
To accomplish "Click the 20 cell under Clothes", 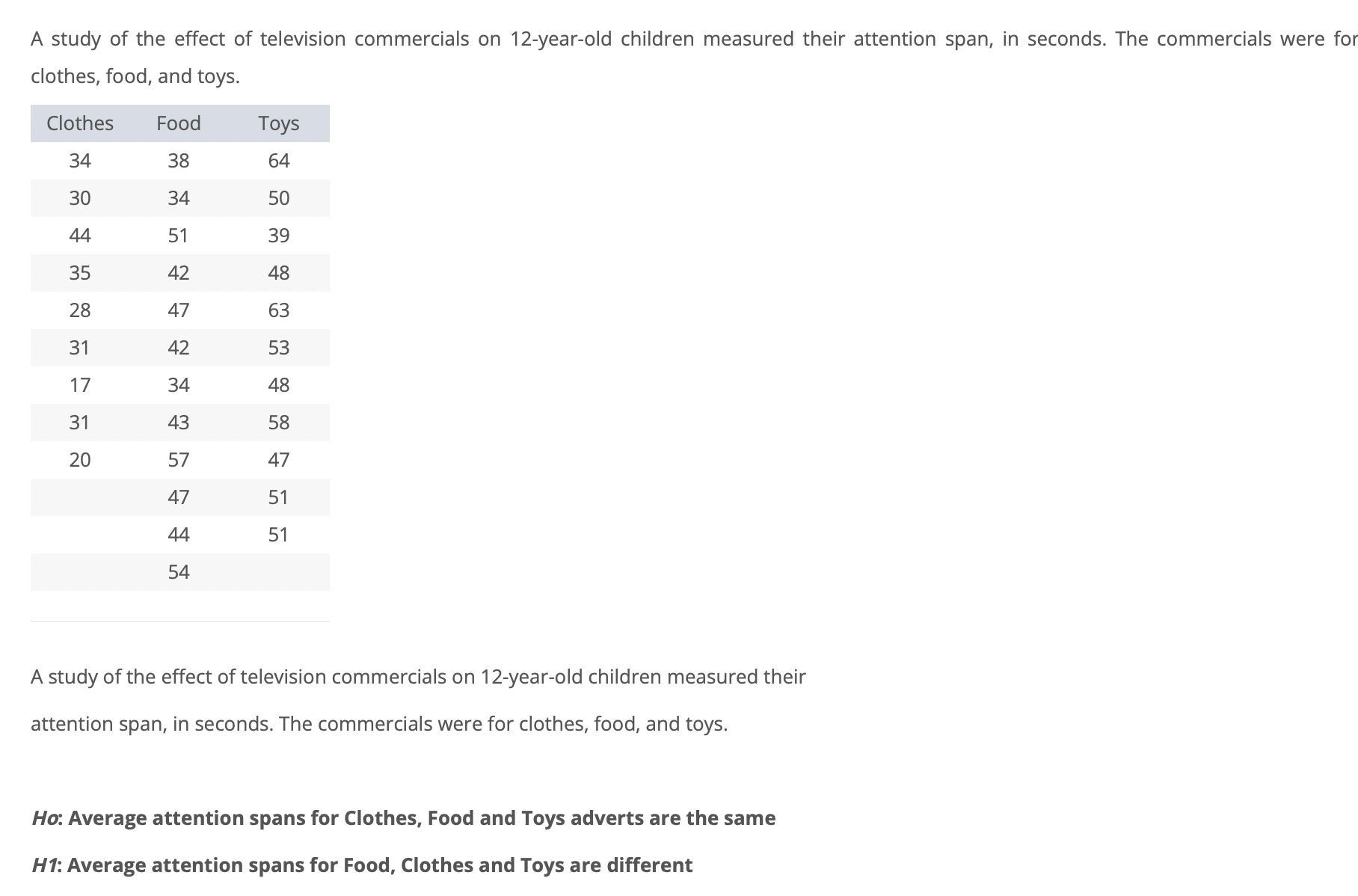I will tap(80, 460).
